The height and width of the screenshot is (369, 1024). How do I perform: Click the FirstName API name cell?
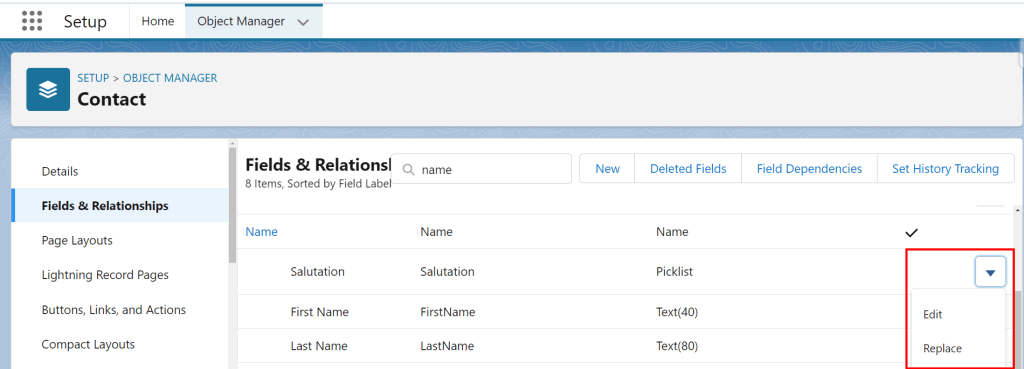(447, 312)
